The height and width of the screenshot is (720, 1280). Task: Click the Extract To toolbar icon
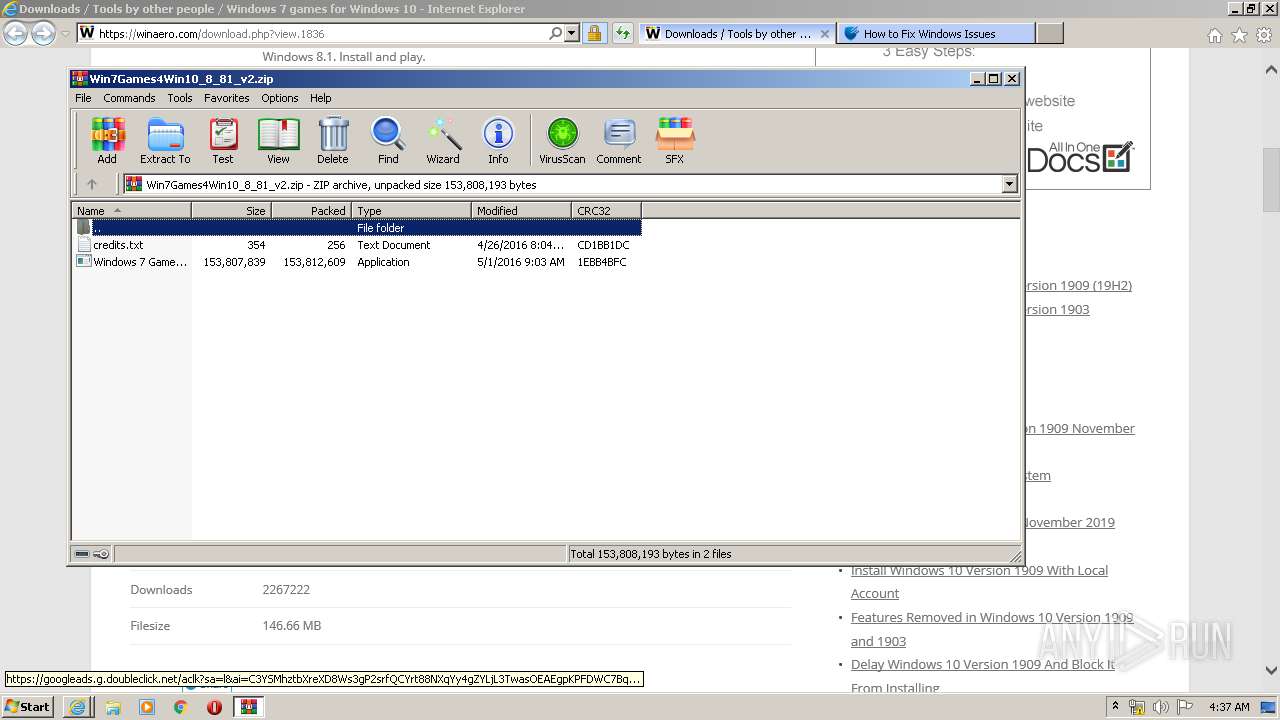point(165,140)
